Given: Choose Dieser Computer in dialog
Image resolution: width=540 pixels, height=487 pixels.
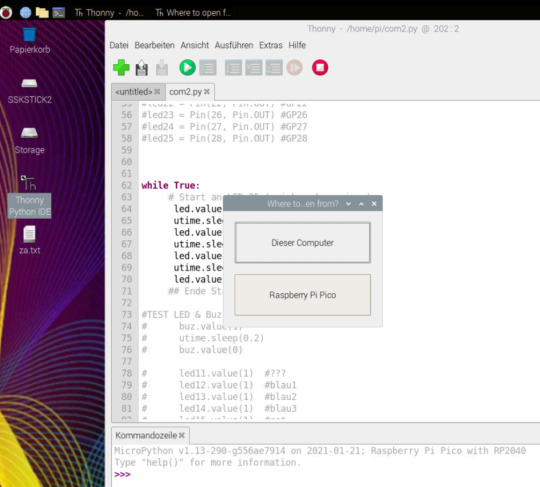Looking at the screenshot, I should coord(303,243).
